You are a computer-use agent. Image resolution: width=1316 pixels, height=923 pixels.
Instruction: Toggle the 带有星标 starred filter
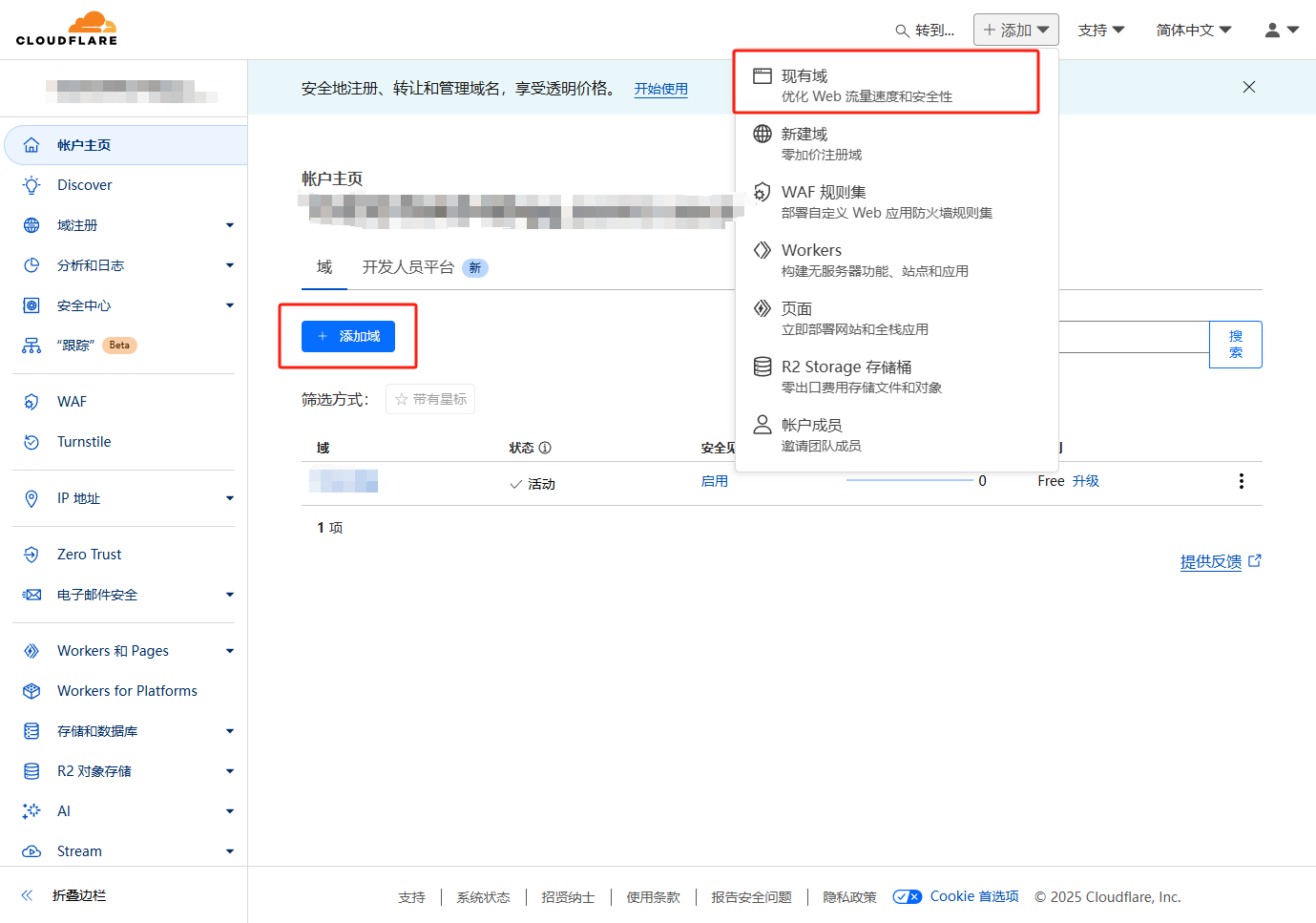pyautogui.click(x=430, y=399)
